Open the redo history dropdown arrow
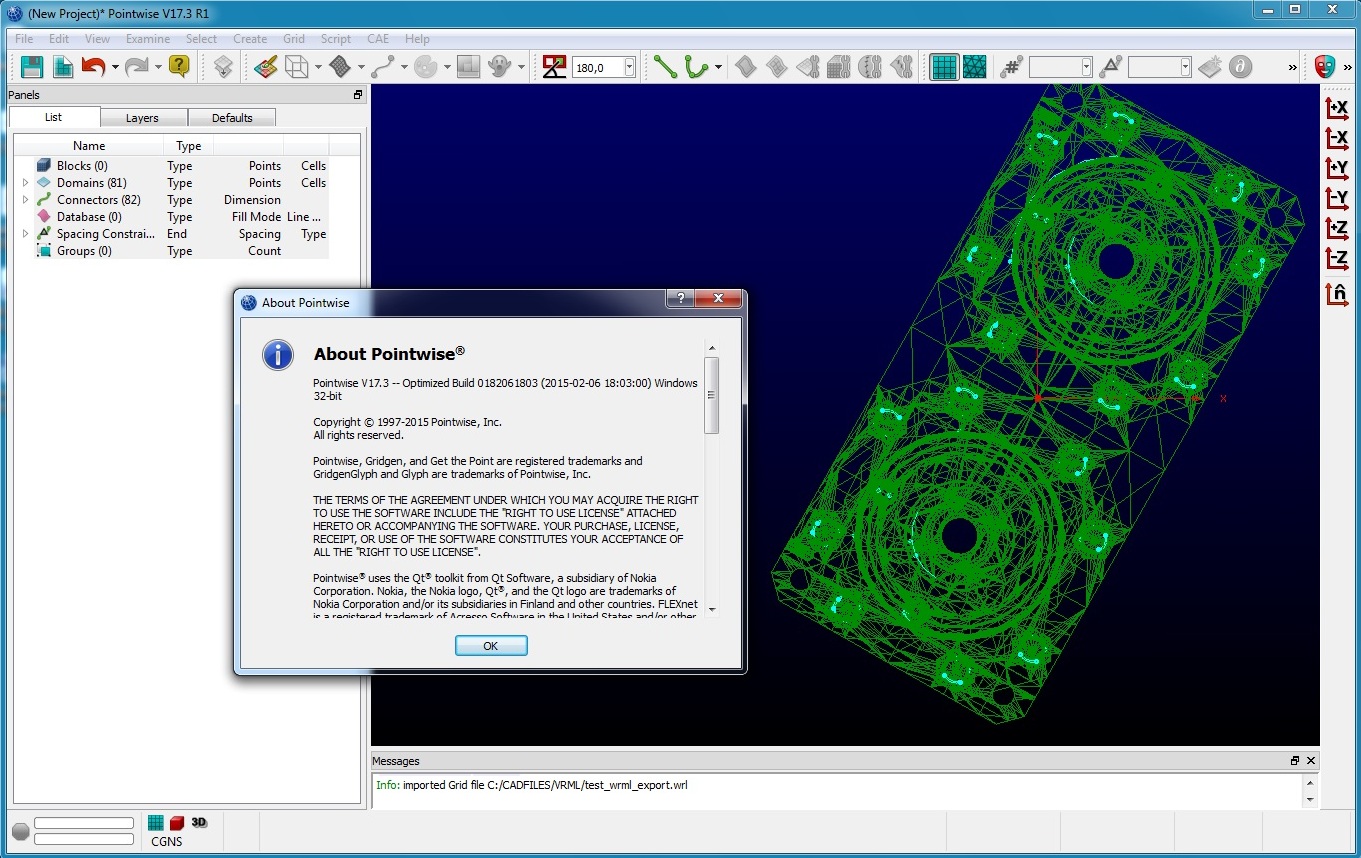The image size is (1361, 858). click(x=158, y=68)
